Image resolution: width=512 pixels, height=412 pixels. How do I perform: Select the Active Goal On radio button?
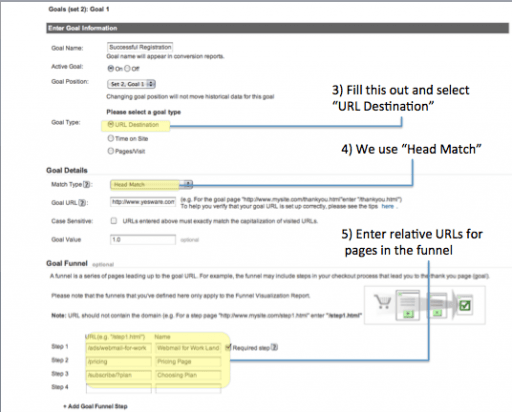[111, 68]
